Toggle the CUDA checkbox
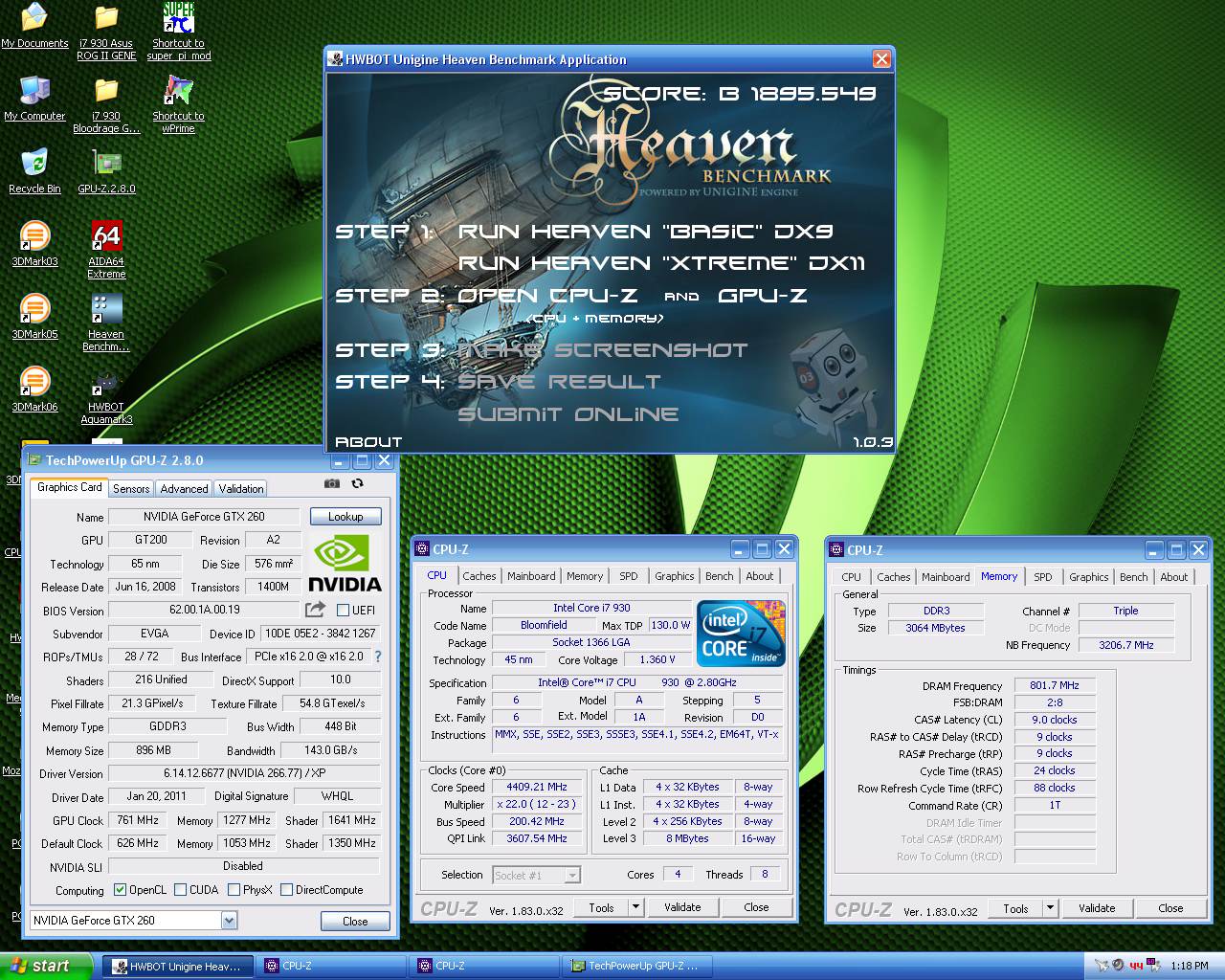Viewport: 1225px width, 980px height. (180, 890)
